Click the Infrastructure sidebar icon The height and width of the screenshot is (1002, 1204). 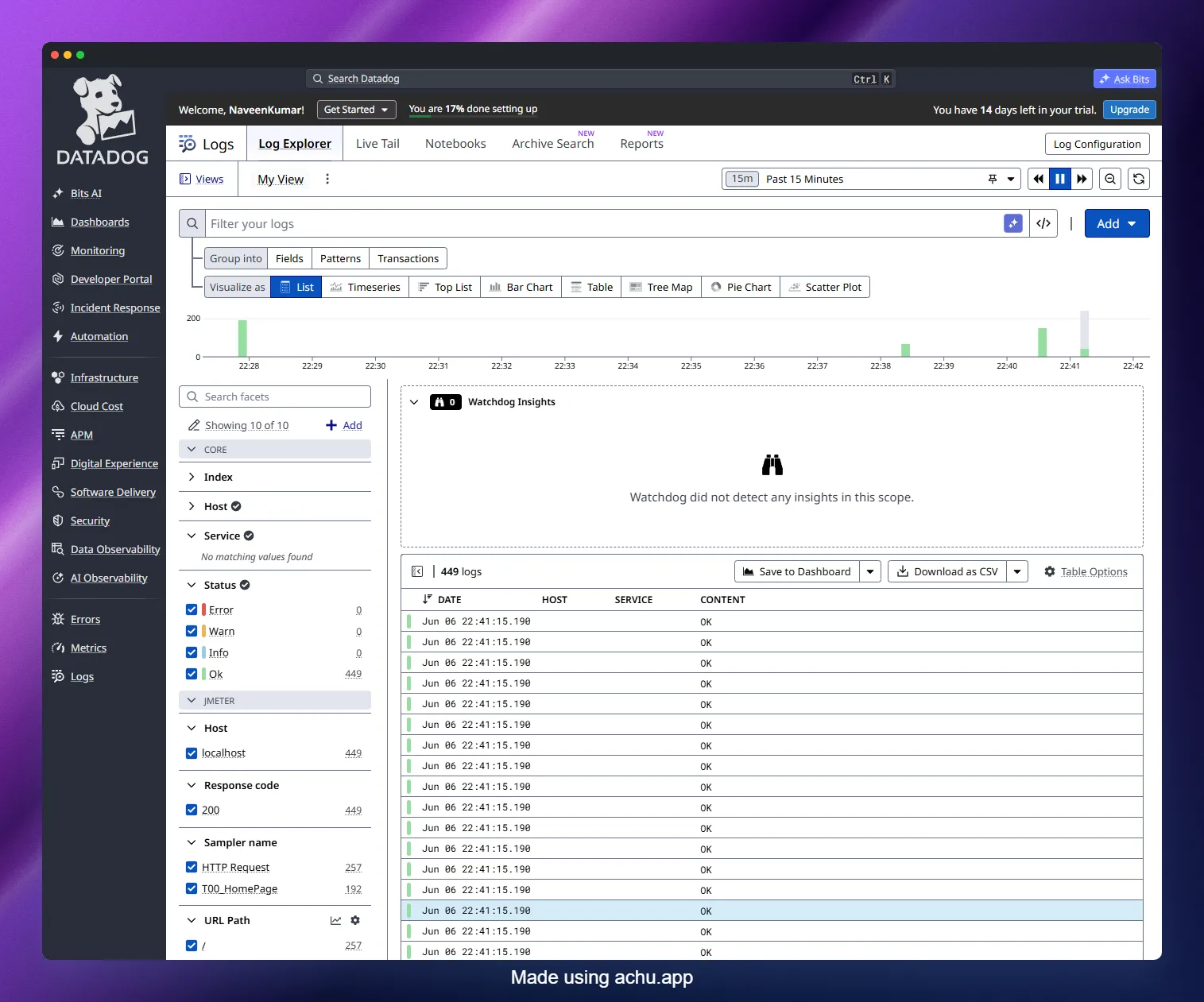pyautogui.click(x=58, y=377)
